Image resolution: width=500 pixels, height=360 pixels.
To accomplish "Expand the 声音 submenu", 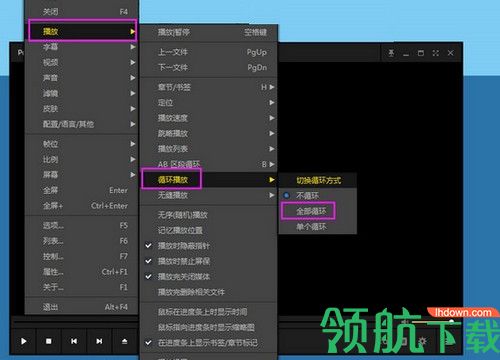I will [x=82, y=78].
